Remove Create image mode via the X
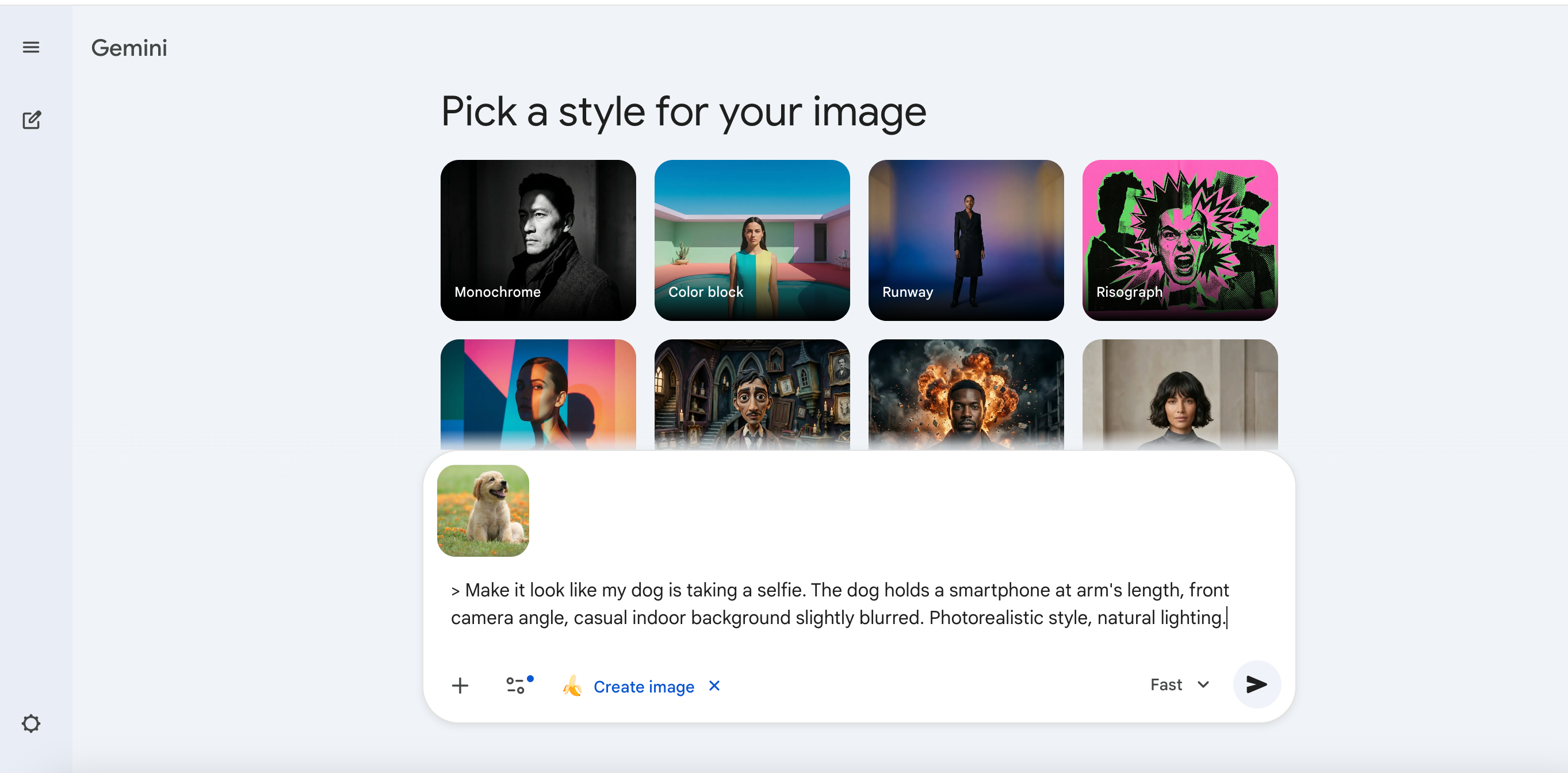The width and height of the screenshot is (1568, 773). [713, 686]
